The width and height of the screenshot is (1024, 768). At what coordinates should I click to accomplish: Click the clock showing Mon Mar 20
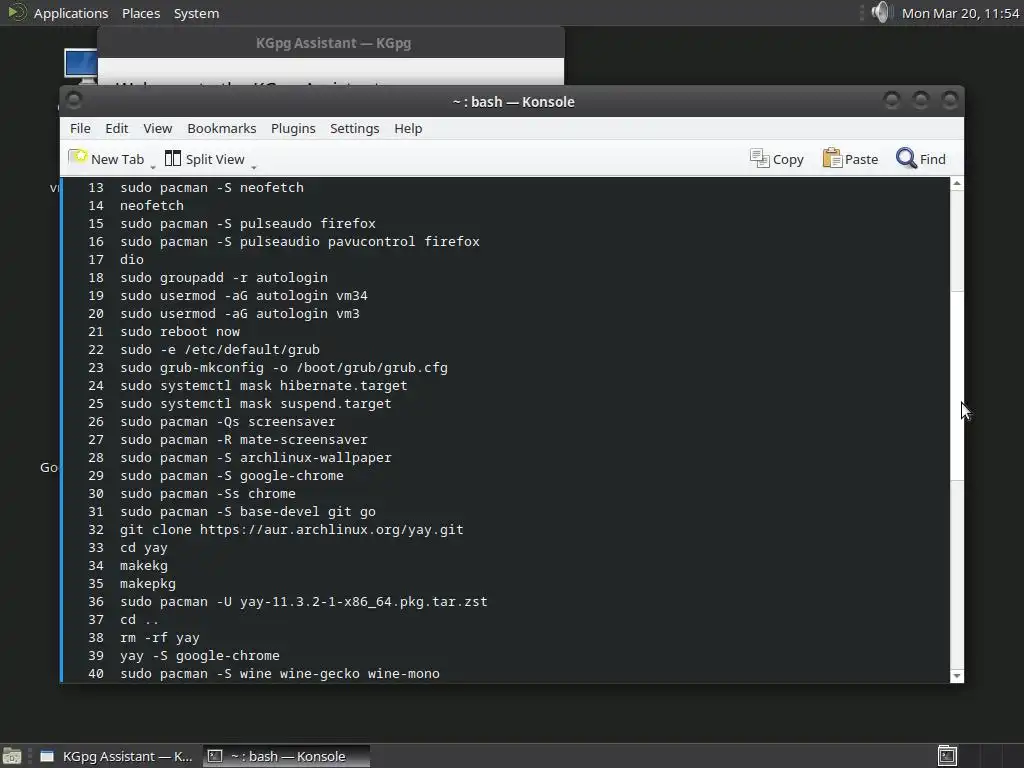pyautogui.click(x=960, y=13)
